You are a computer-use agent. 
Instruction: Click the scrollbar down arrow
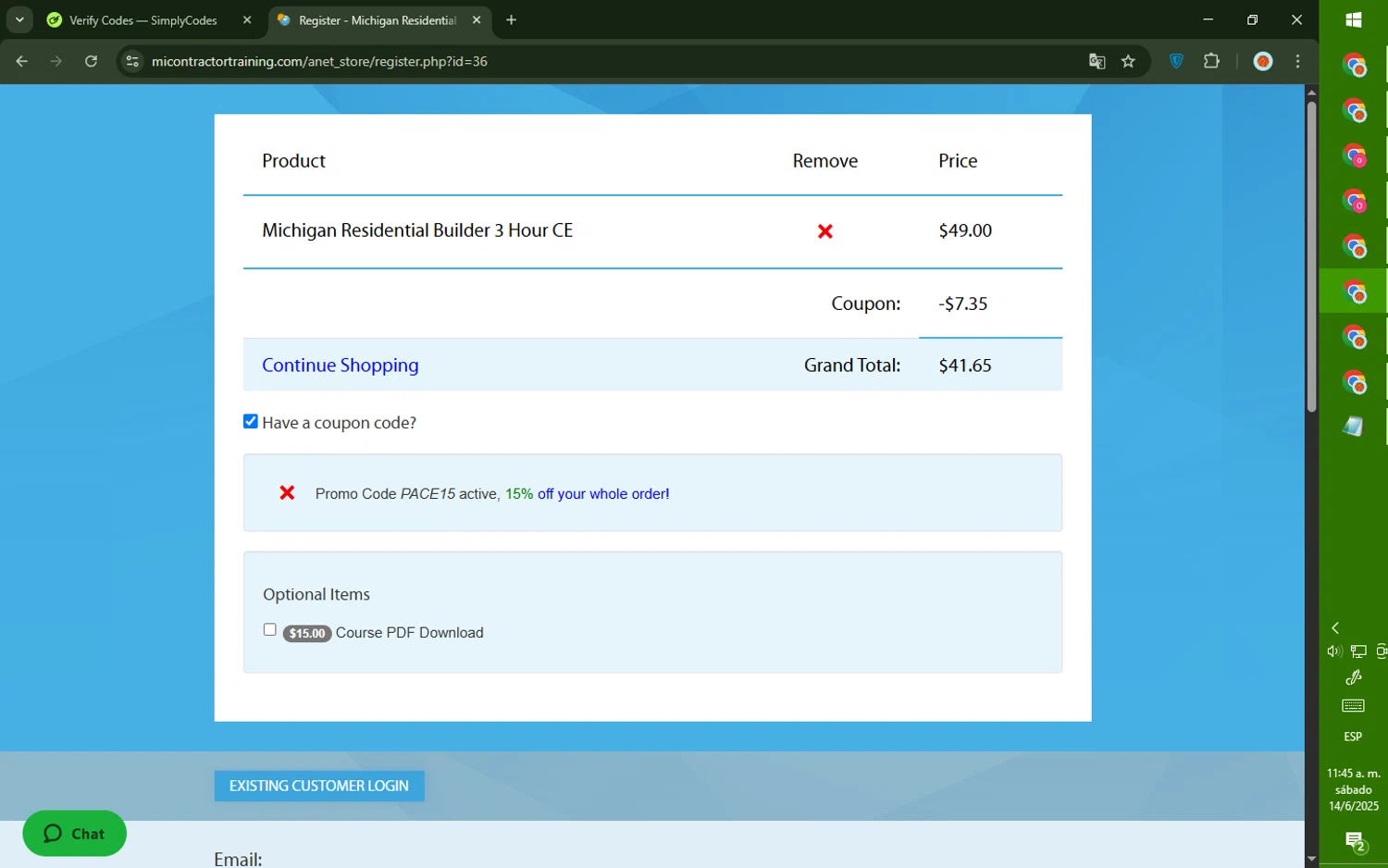[1311, 860]
